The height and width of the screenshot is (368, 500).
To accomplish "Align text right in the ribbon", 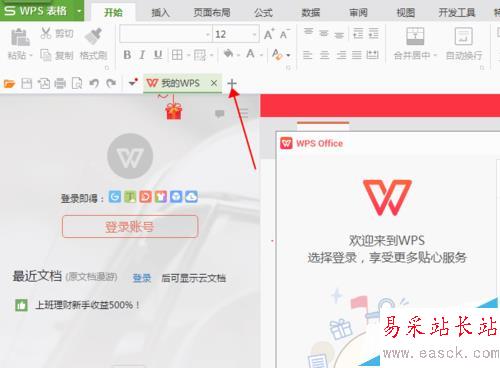I will [341, 55].
